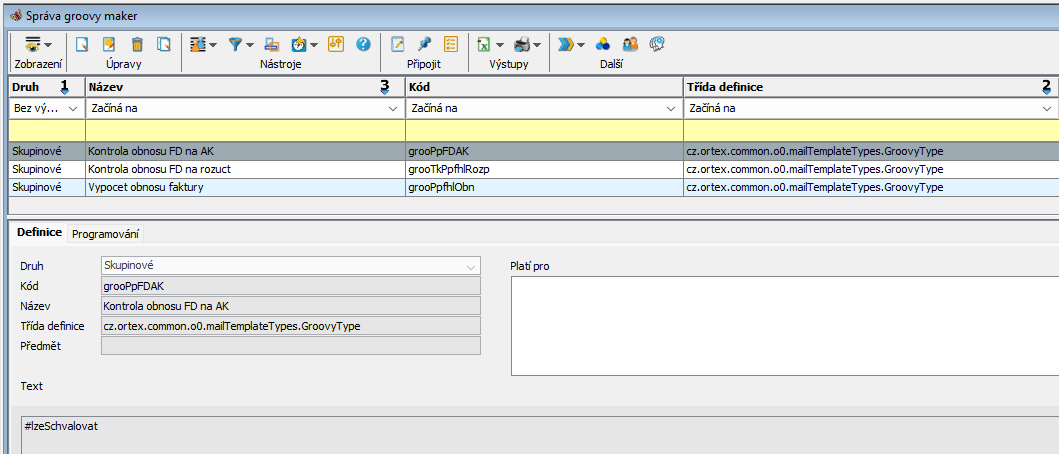Viewport: 1059px width, 454px height.
Task: Click the yellow filter cell under Název
Action: tap(244, 129)
